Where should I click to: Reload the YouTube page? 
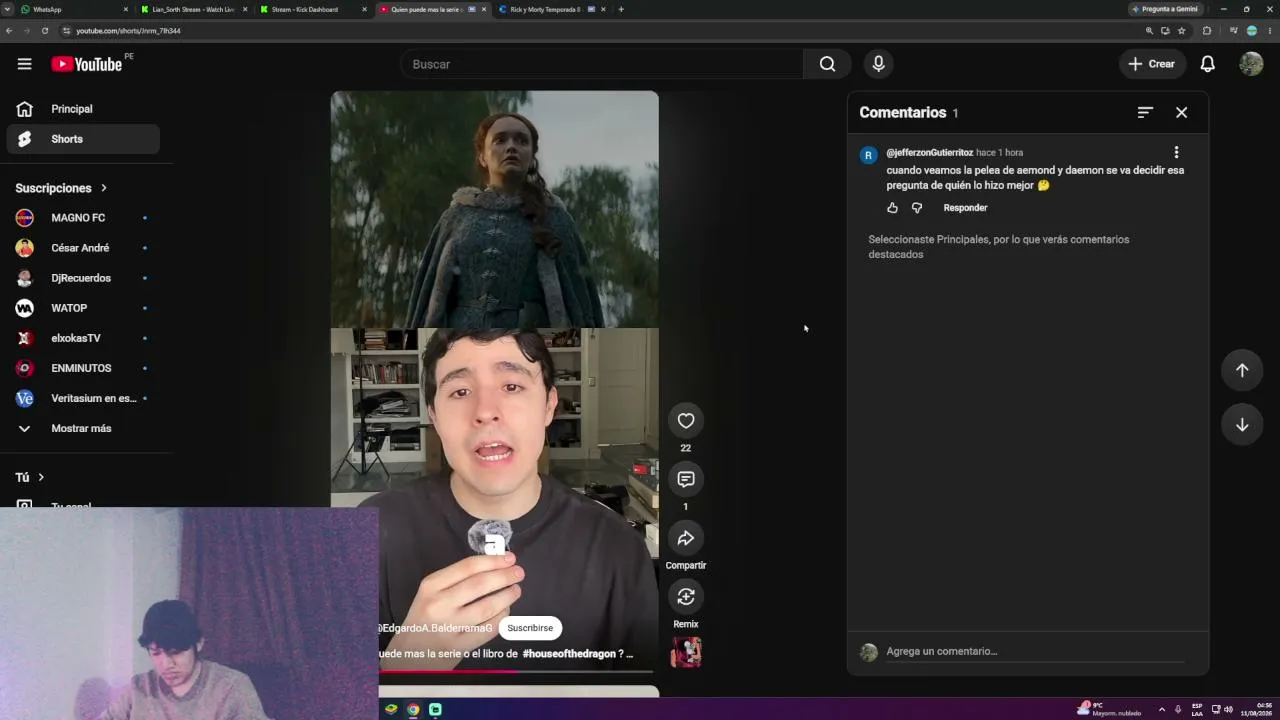(45, 31)
